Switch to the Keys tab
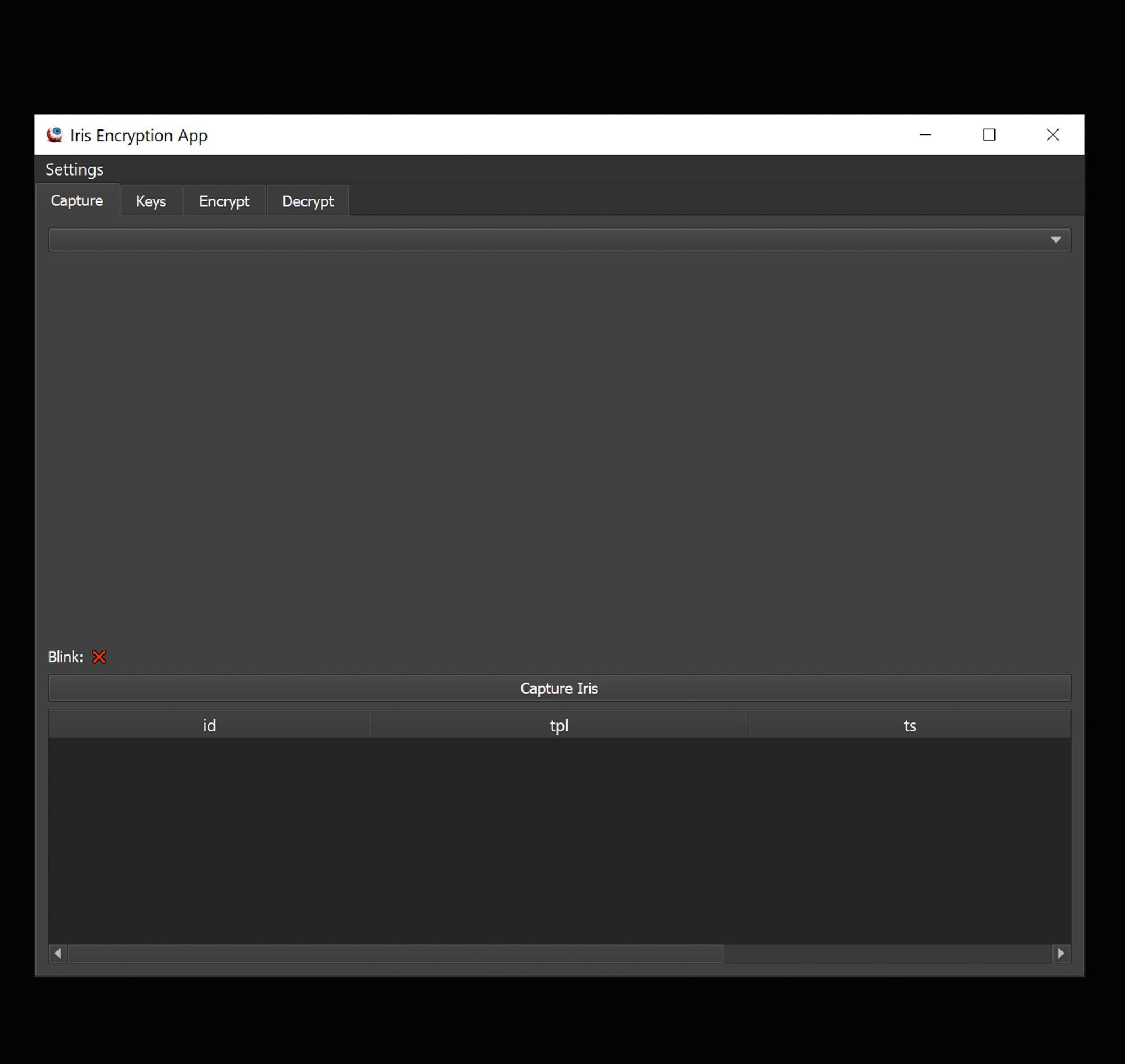This screenshot has height=1064, width=1125. click(x=151, y=201)
